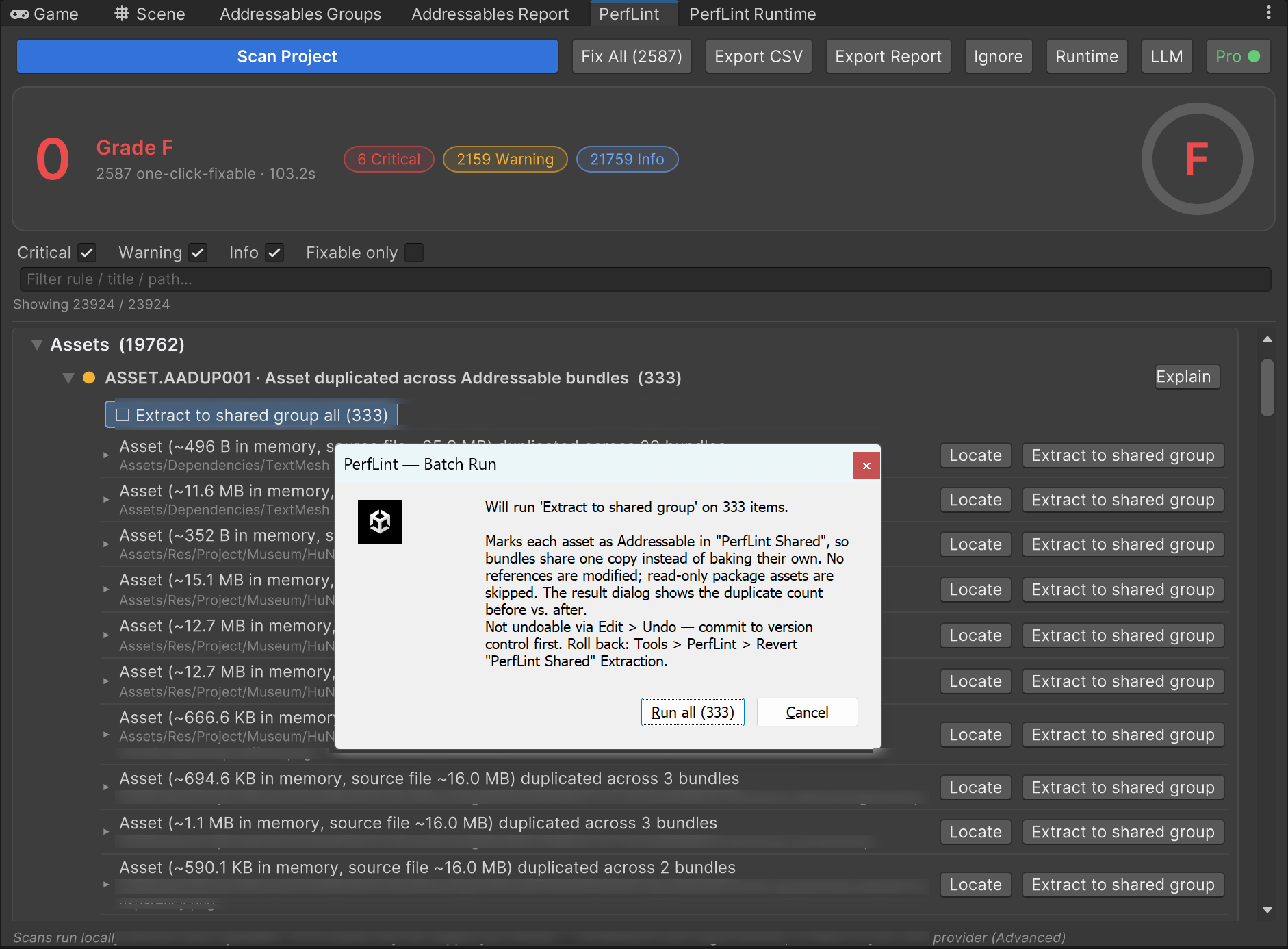Enable the Fixable only checkbox

(x=414, y=253)
